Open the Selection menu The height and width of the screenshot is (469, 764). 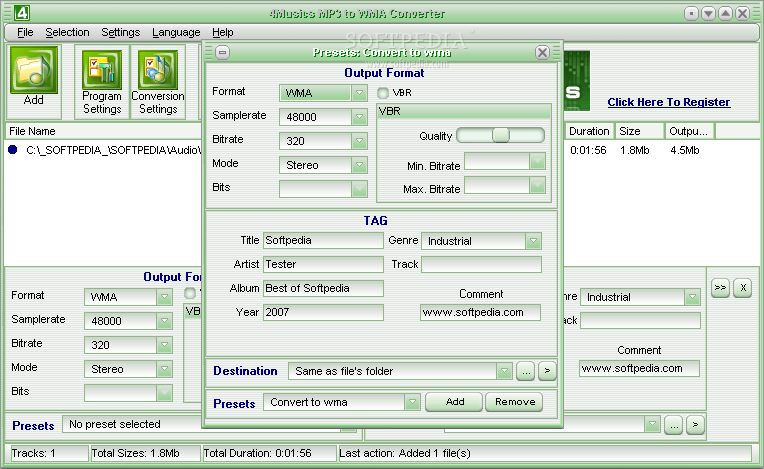pos(67,32)
